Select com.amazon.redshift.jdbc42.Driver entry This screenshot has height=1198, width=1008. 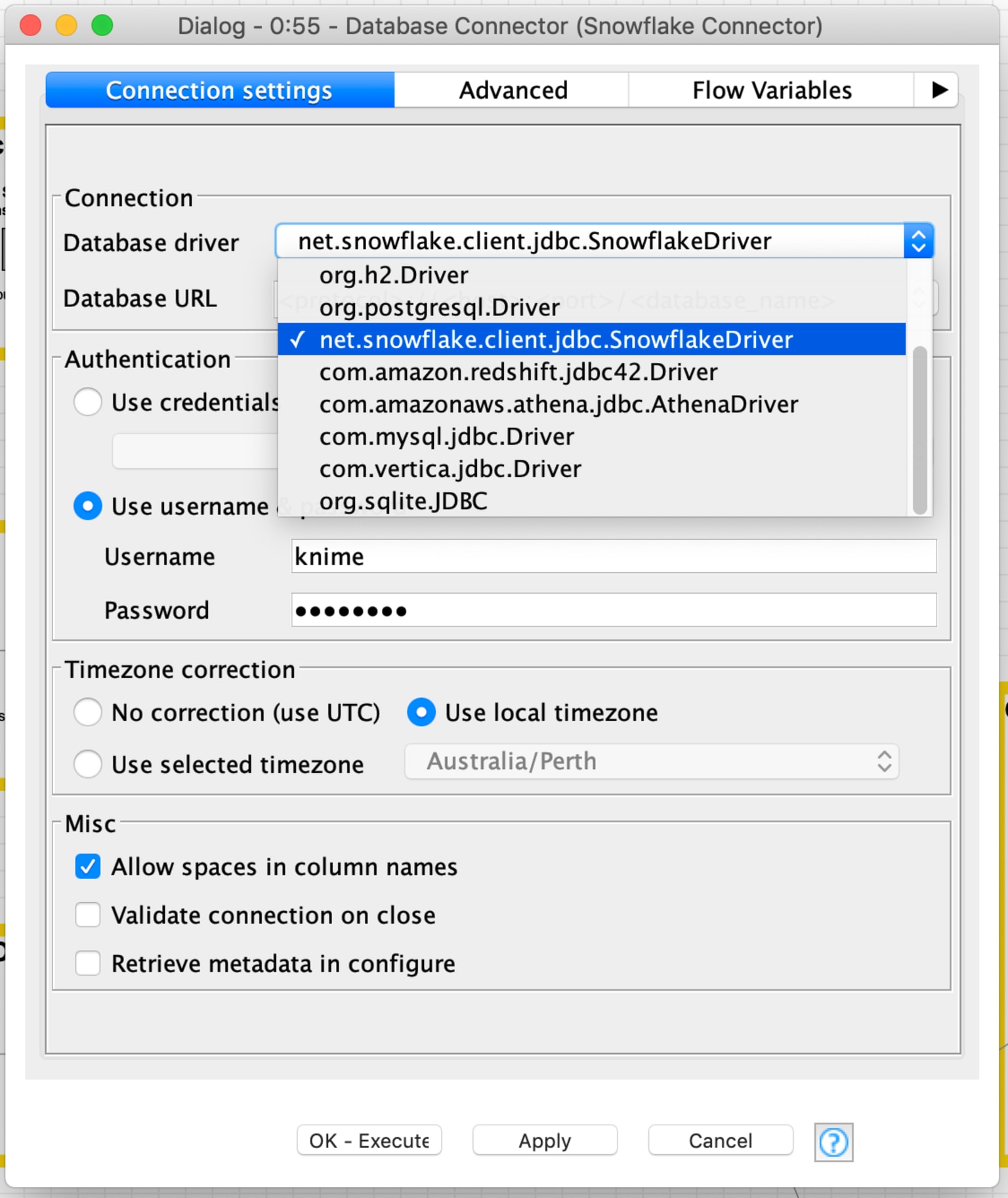pos(592,371)
